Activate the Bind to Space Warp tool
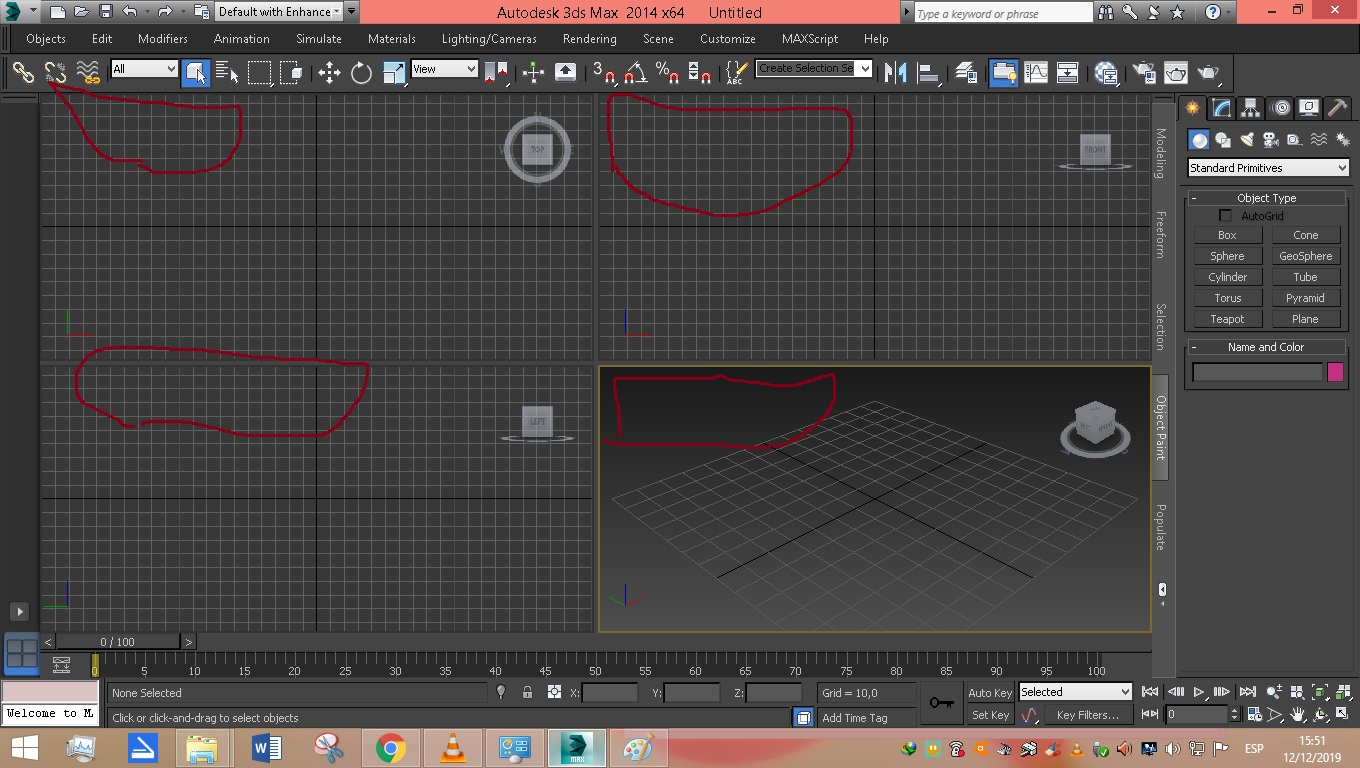Screen dimensions: 1360x768 click(88, 72)
